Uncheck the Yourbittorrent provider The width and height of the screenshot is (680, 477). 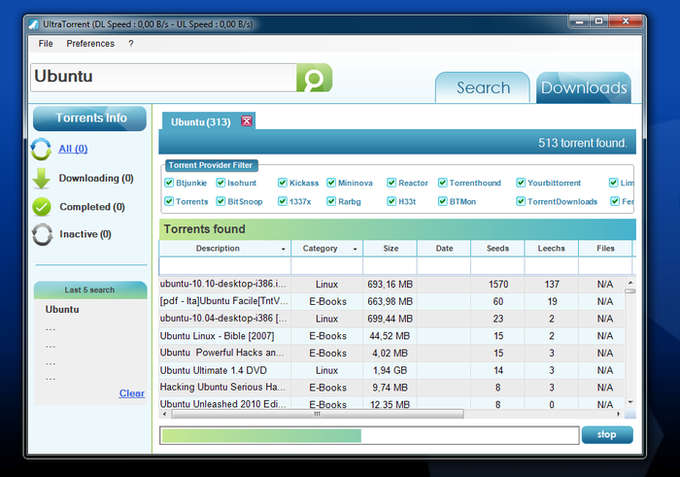pos(521,183)
